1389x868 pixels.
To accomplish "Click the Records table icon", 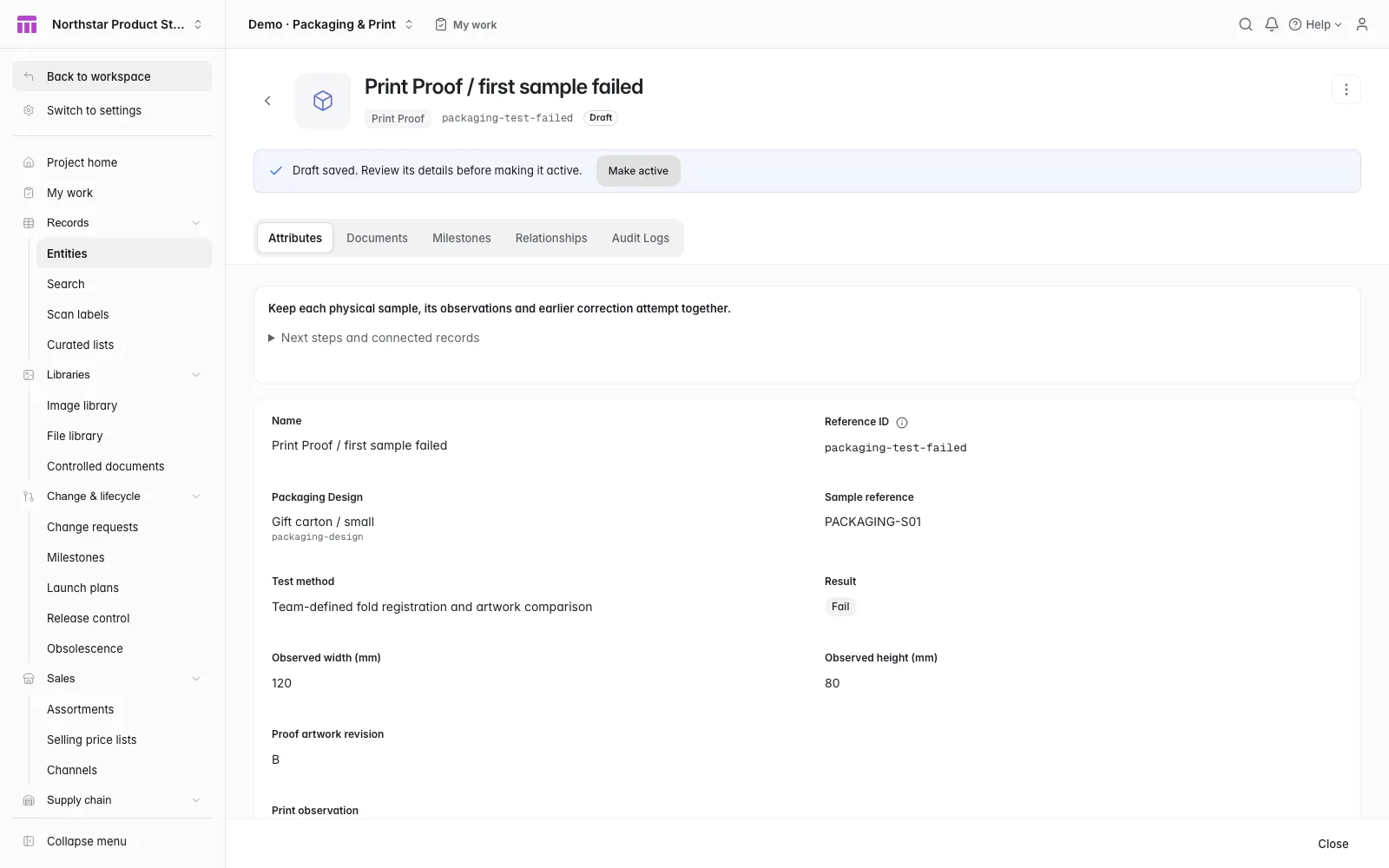I will [29, 223].
